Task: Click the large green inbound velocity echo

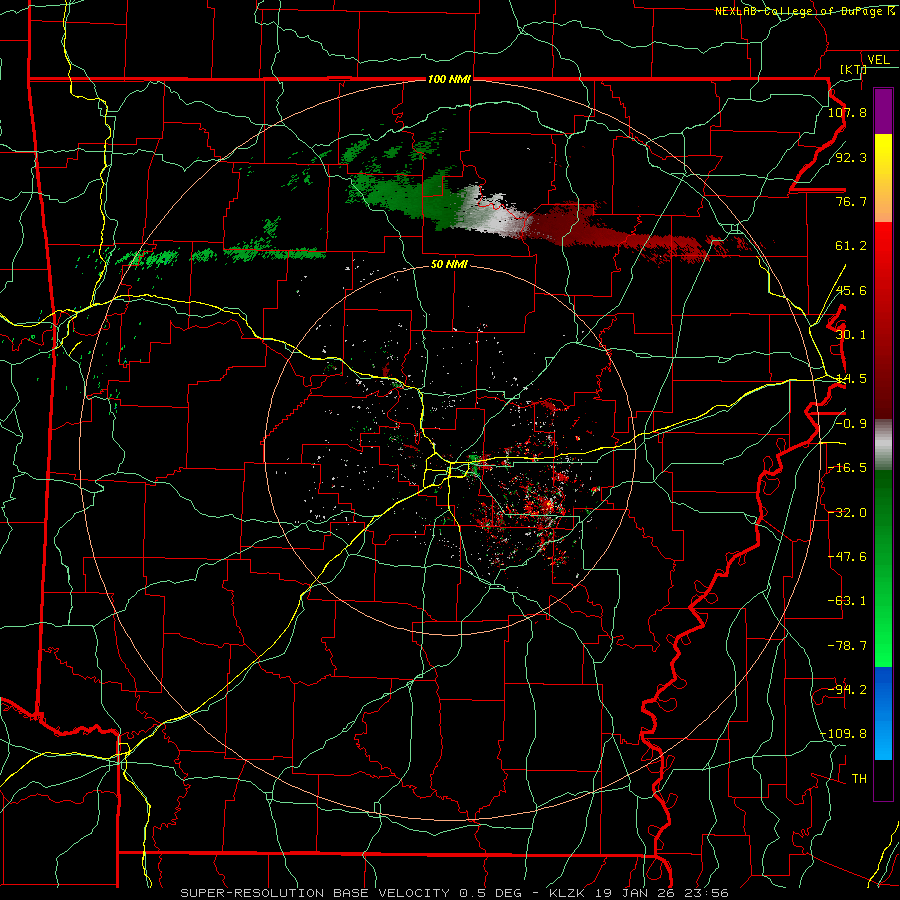Action: pyautogui.click(x=408, y=197)
